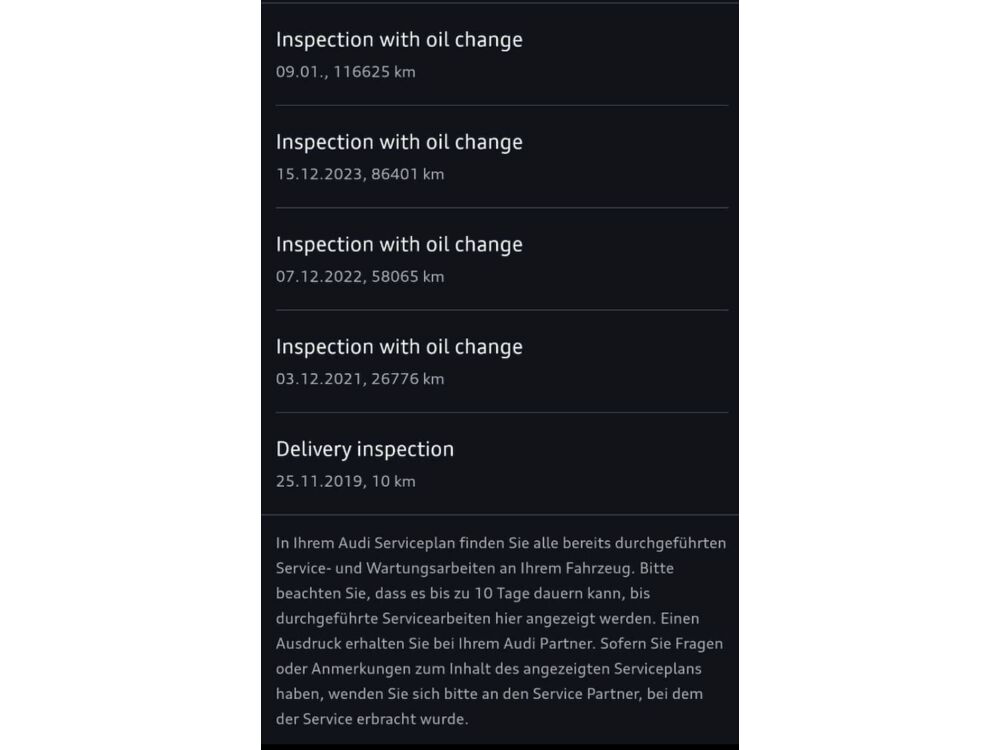Click the last line "der Service erbracht wurde"
This screenshot has height=750, width=1000.
pyautogui.click(x=372, y=718)
